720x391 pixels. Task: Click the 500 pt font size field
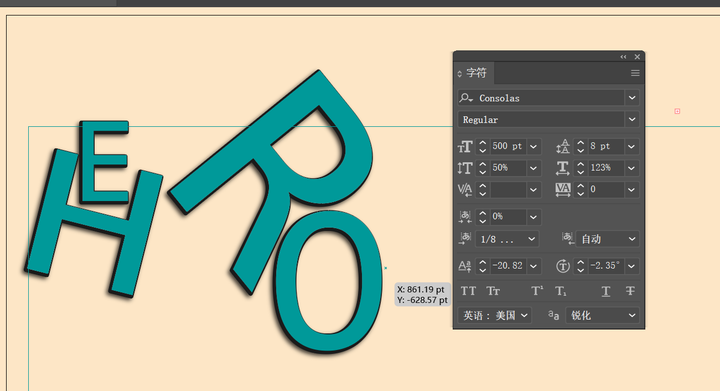[x=508, y=146]
